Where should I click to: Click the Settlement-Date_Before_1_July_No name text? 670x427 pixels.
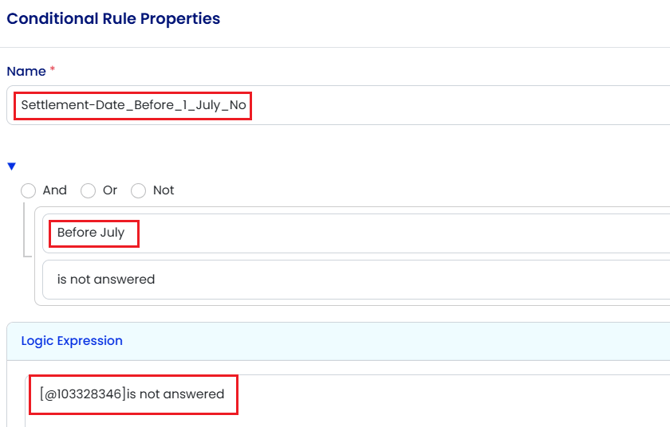[133, 105]
